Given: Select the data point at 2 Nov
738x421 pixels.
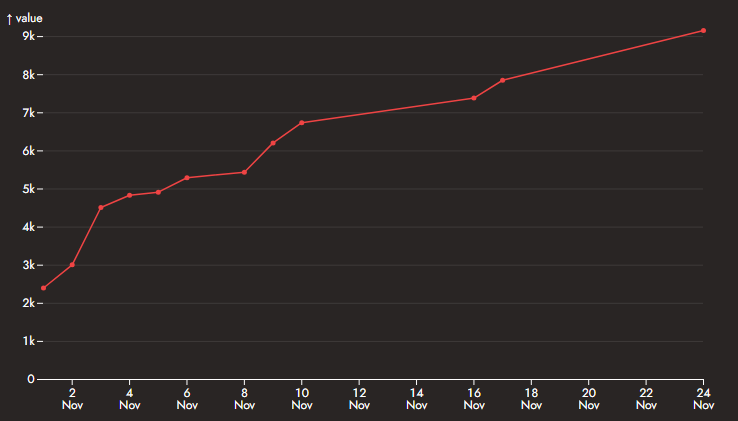Looking at the screenshot, I should tap(72, 265).
